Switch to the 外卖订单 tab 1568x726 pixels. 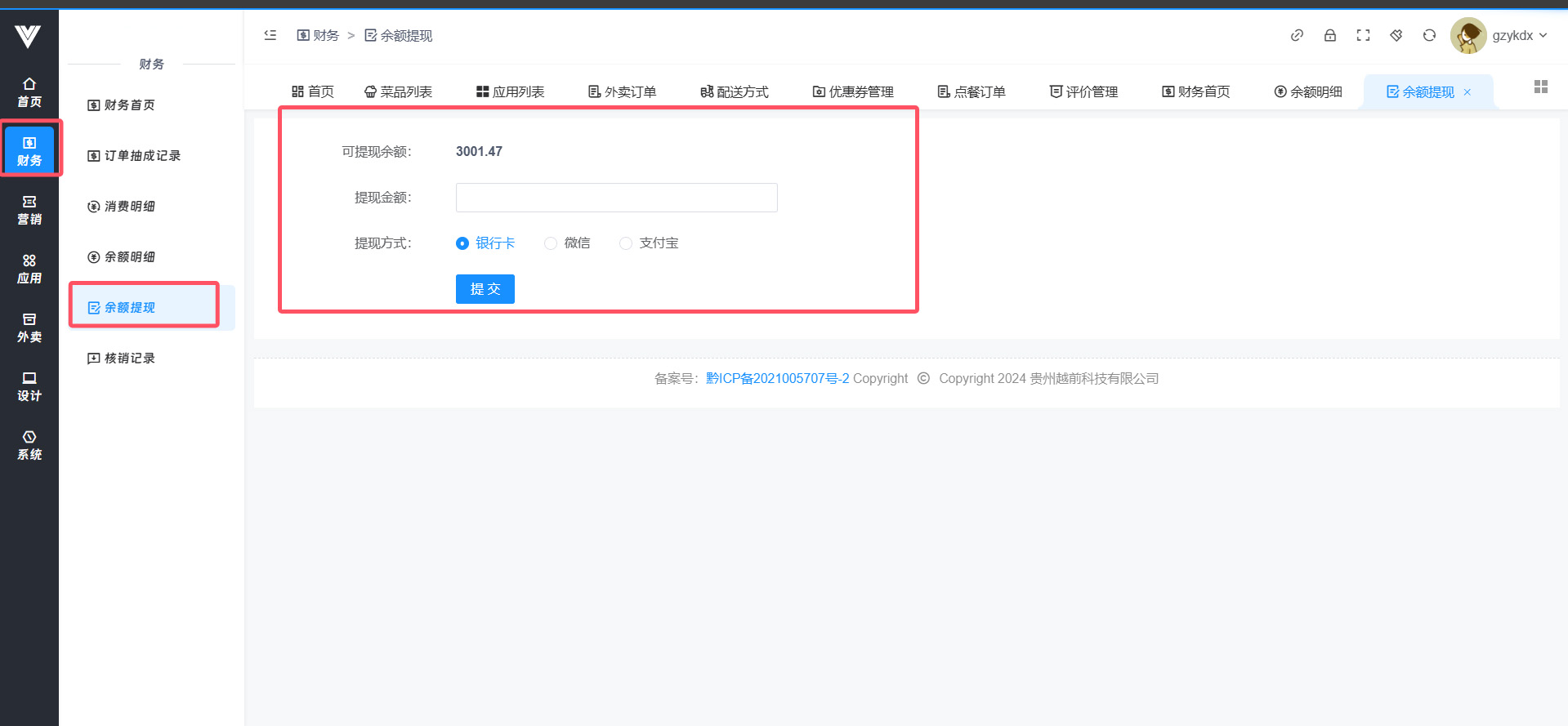tap(623, 91)
